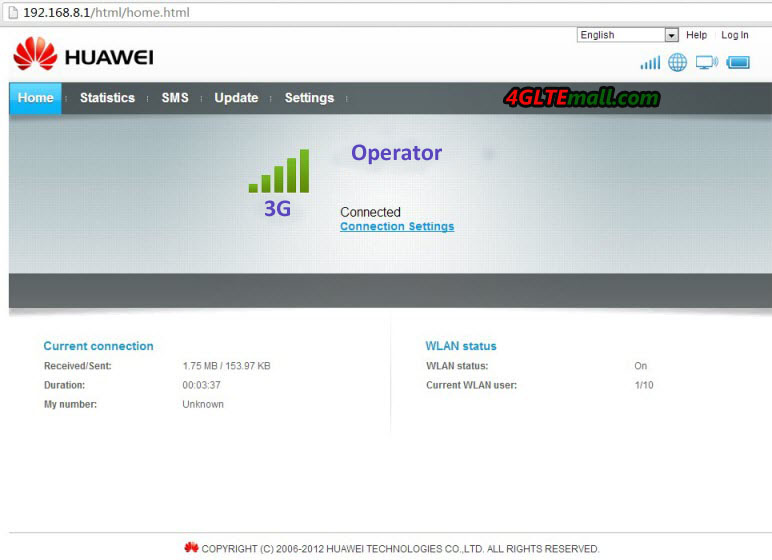
Task: Click the page icon in address bar
Action: point(12,13)
